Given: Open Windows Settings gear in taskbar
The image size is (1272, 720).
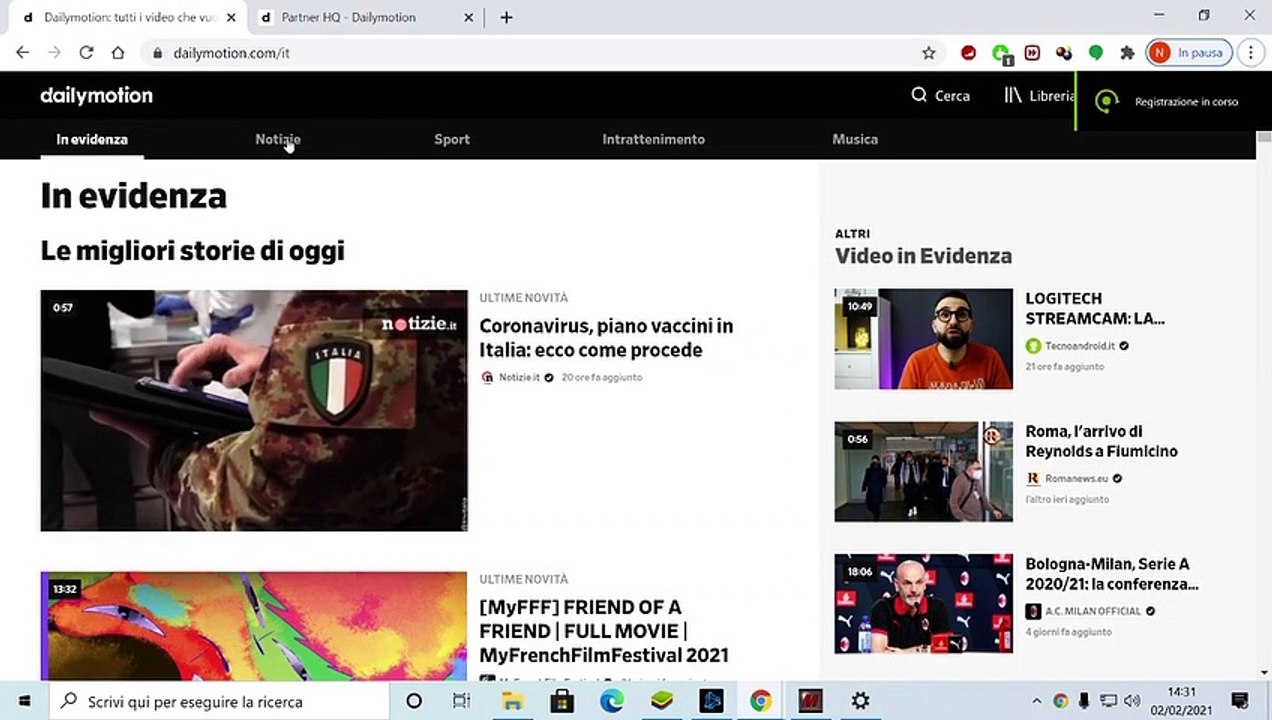Looking at the screenshot, I should point(860,701).
